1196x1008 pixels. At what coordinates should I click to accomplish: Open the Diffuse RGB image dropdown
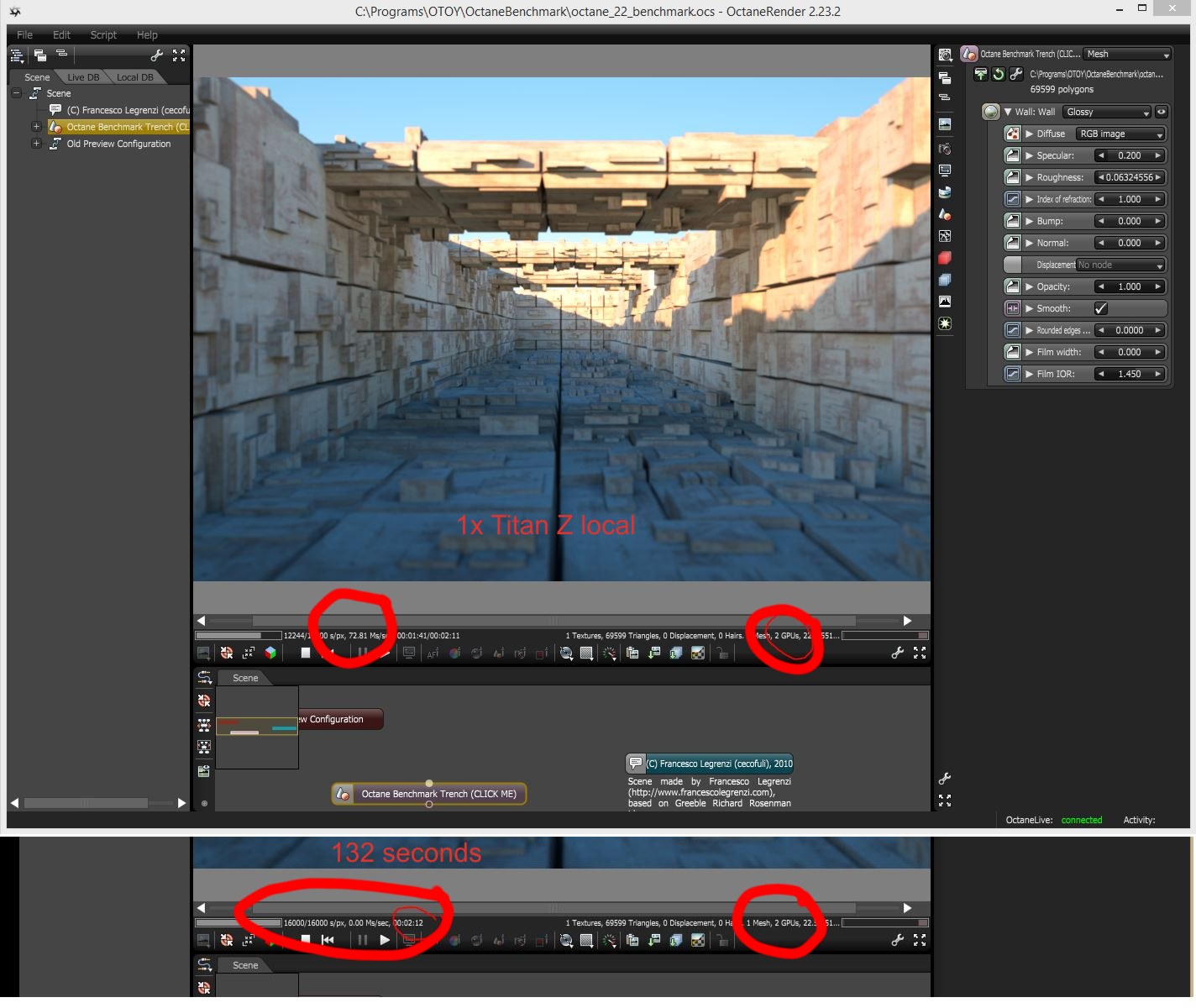1121,134
